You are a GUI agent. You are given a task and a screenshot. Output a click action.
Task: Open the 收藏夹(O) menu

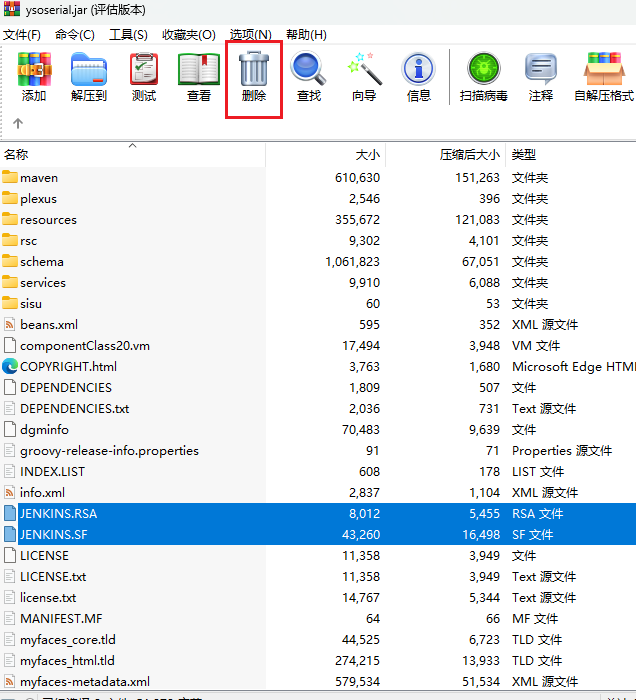point(189,34)
